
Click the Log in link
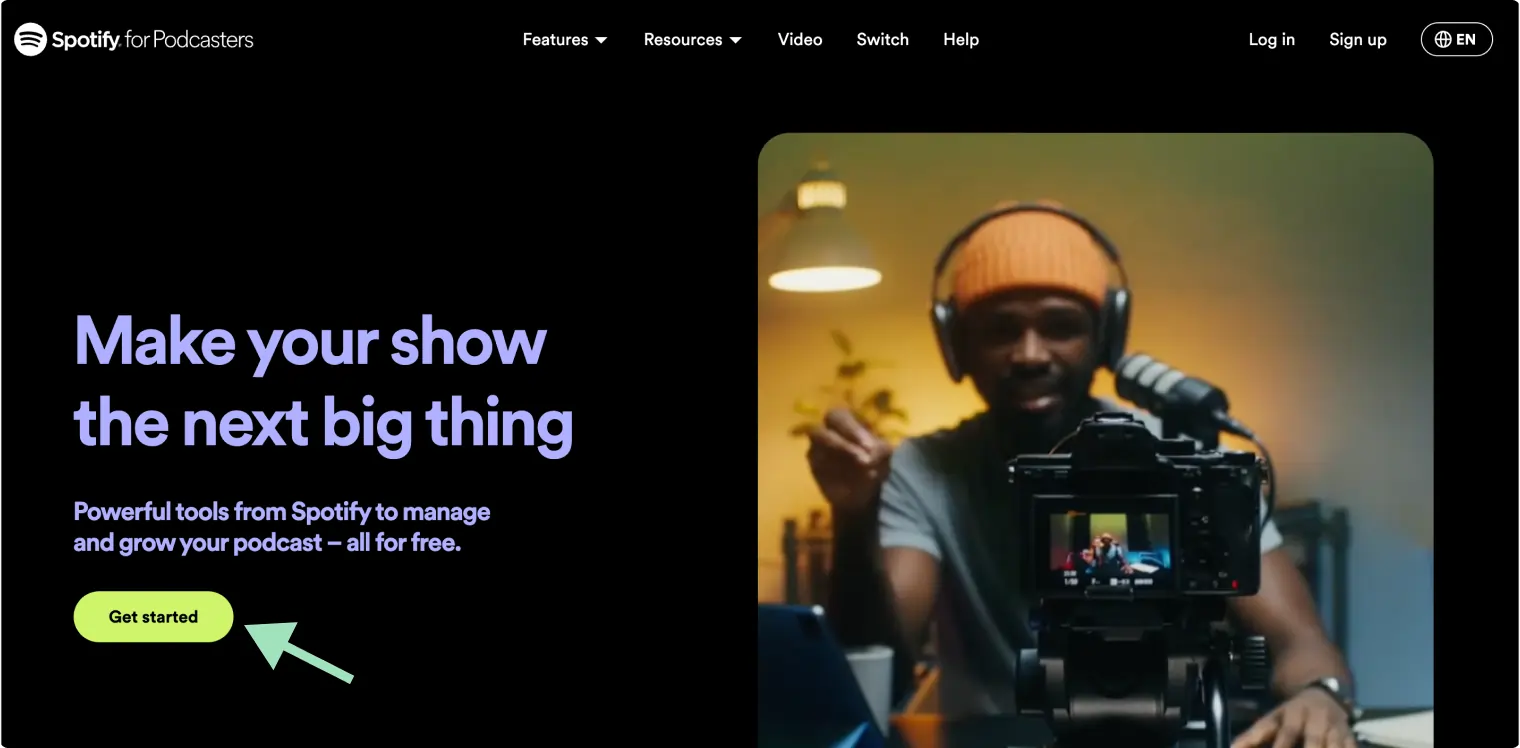pyautogui.click(x=1271, y=39)
